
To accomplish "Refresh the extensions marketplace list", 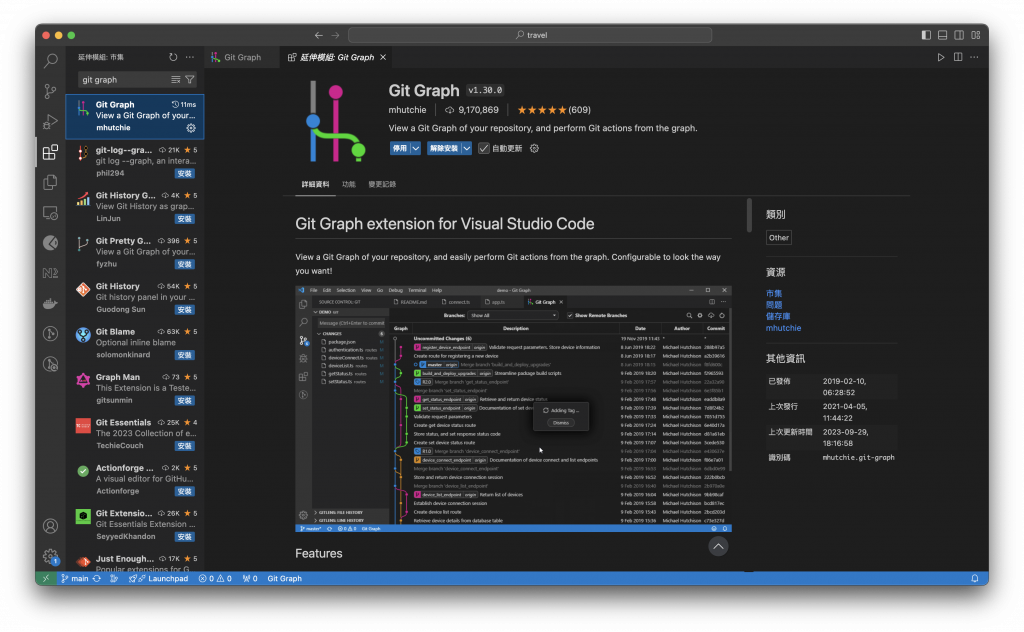I will 173,57.
